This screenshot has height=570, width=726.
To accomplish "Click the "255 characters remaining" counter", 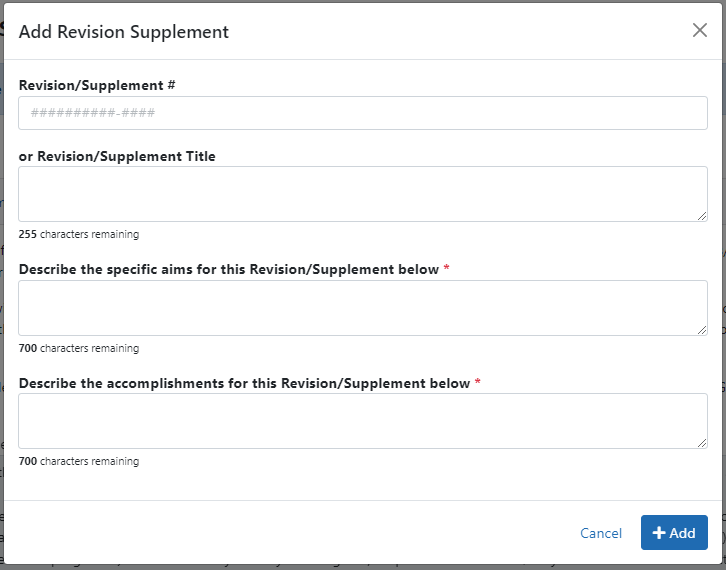I will point(78,234).
